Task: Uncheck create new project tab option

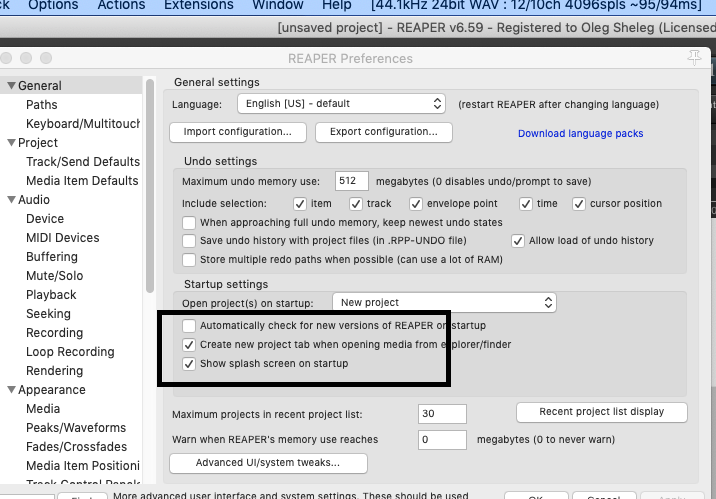Action: (x=189, y=345)
